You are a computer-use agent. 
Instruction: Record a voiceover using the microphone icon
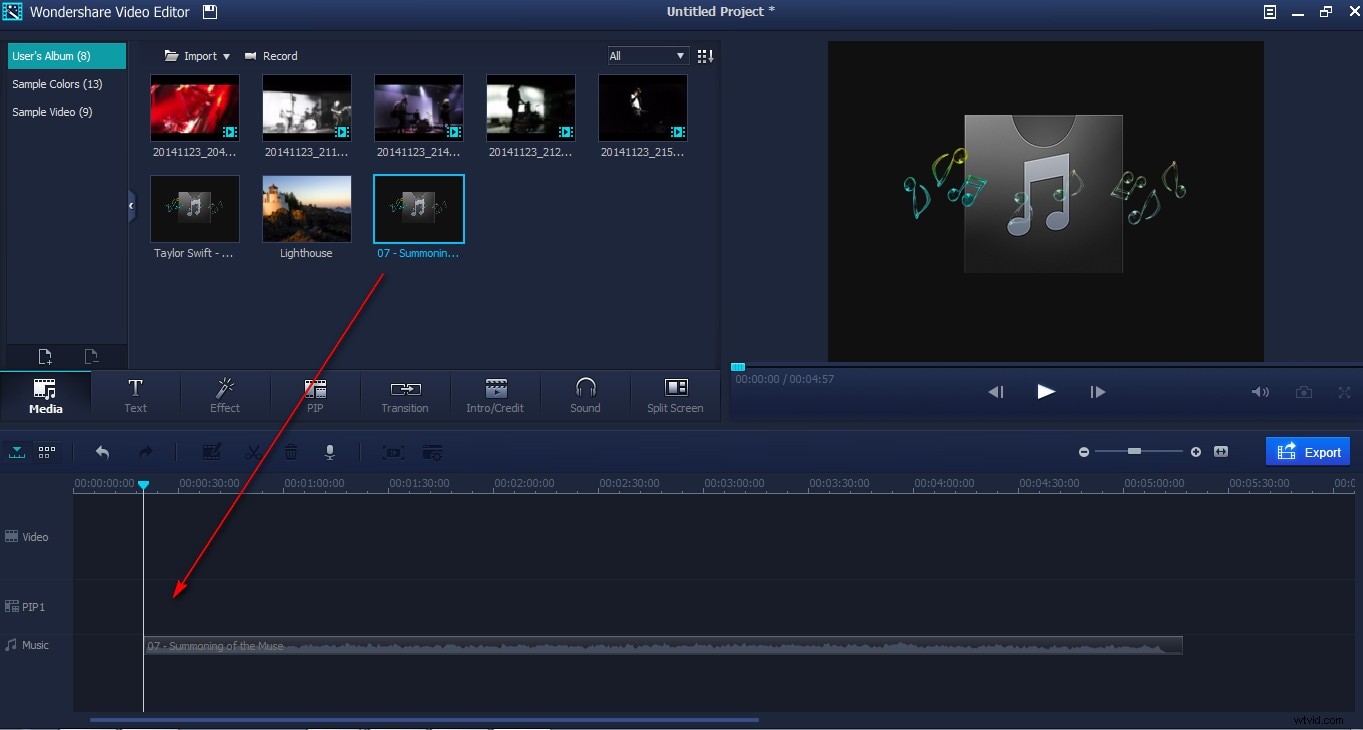tap(329, 452)
